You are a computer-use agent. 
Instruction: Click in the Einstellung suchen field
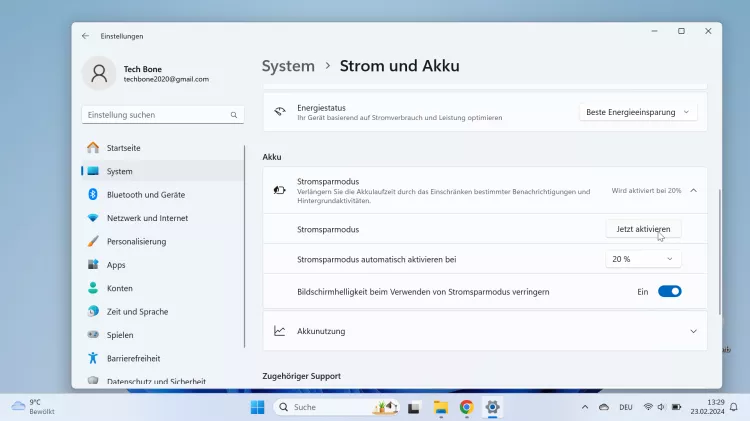[x=163, y=115]
